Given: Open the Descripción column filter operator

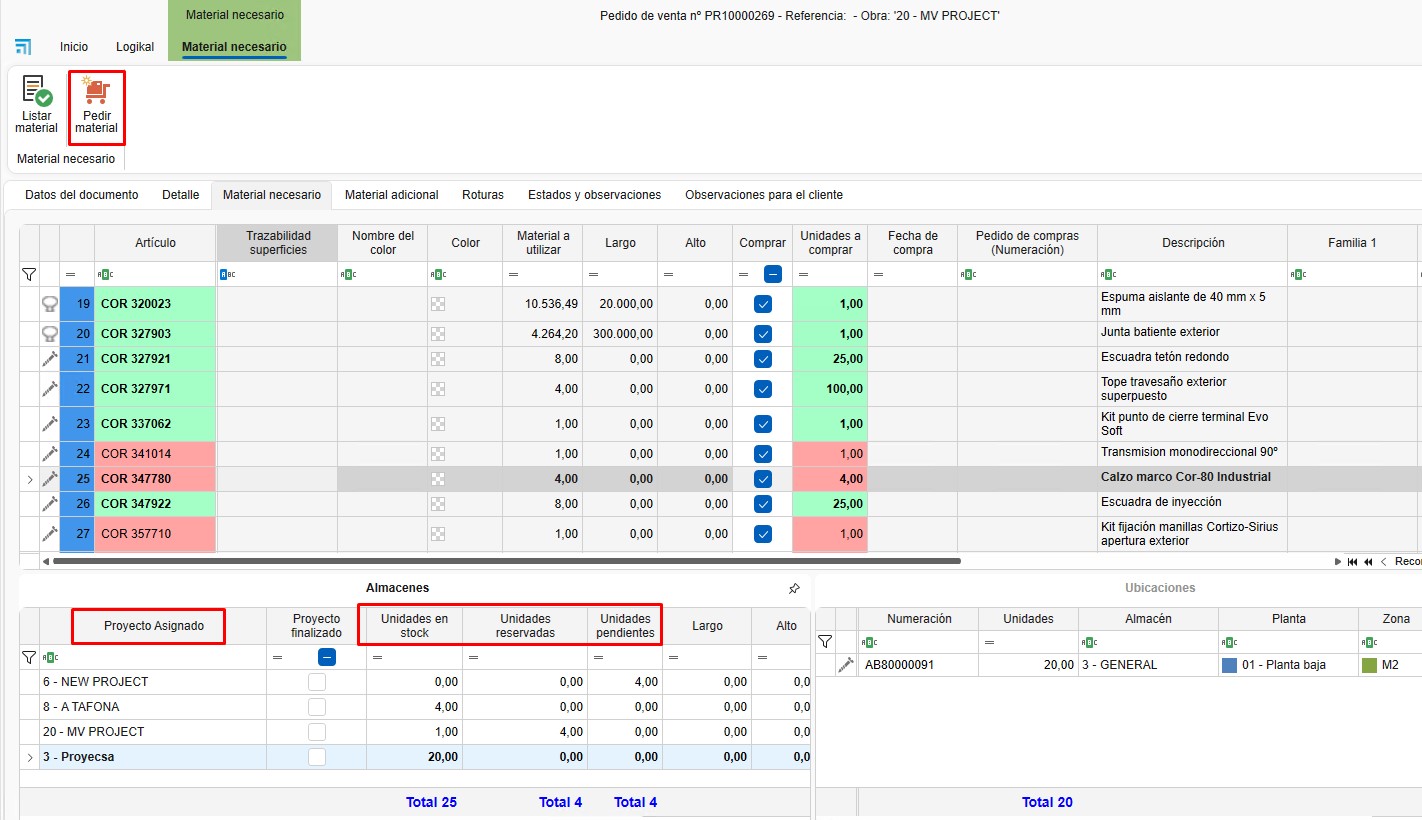Looking at the screenshot, I should [1108, 274].
